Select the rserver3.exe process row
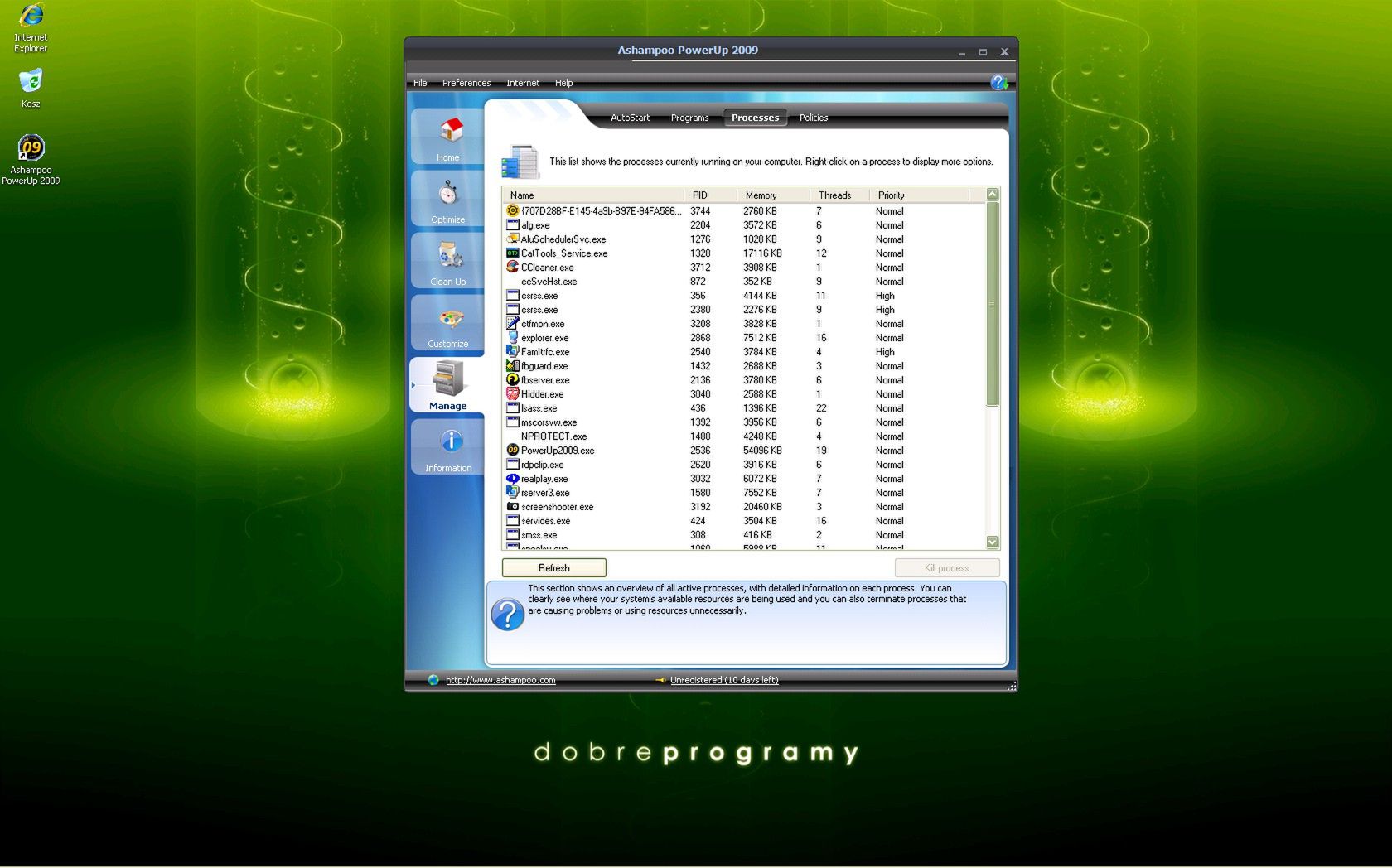The width and height of the screenshot is (1392, 868). pos(743,492)
